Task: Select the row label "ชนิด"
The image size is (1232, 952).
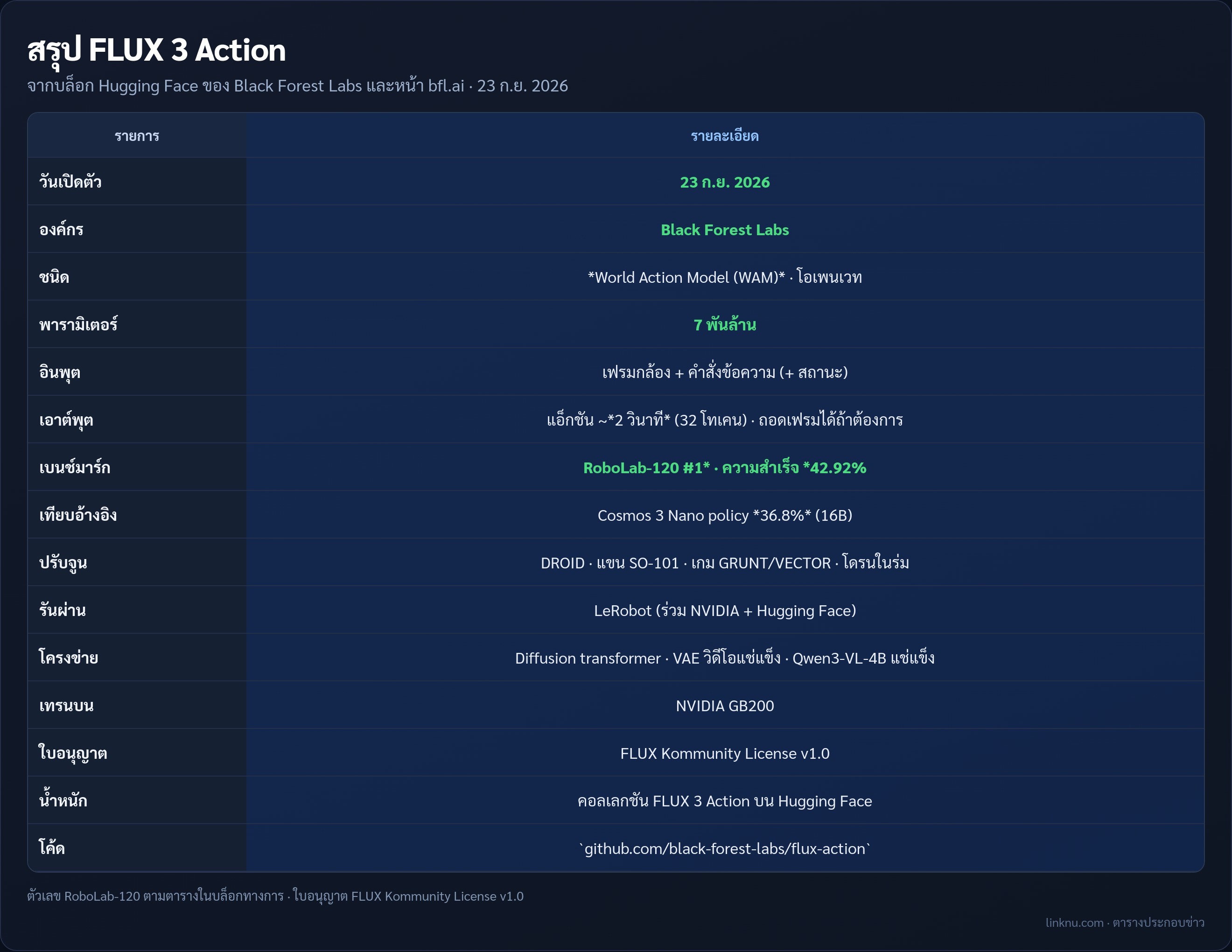Action: [x=54, y=277]
